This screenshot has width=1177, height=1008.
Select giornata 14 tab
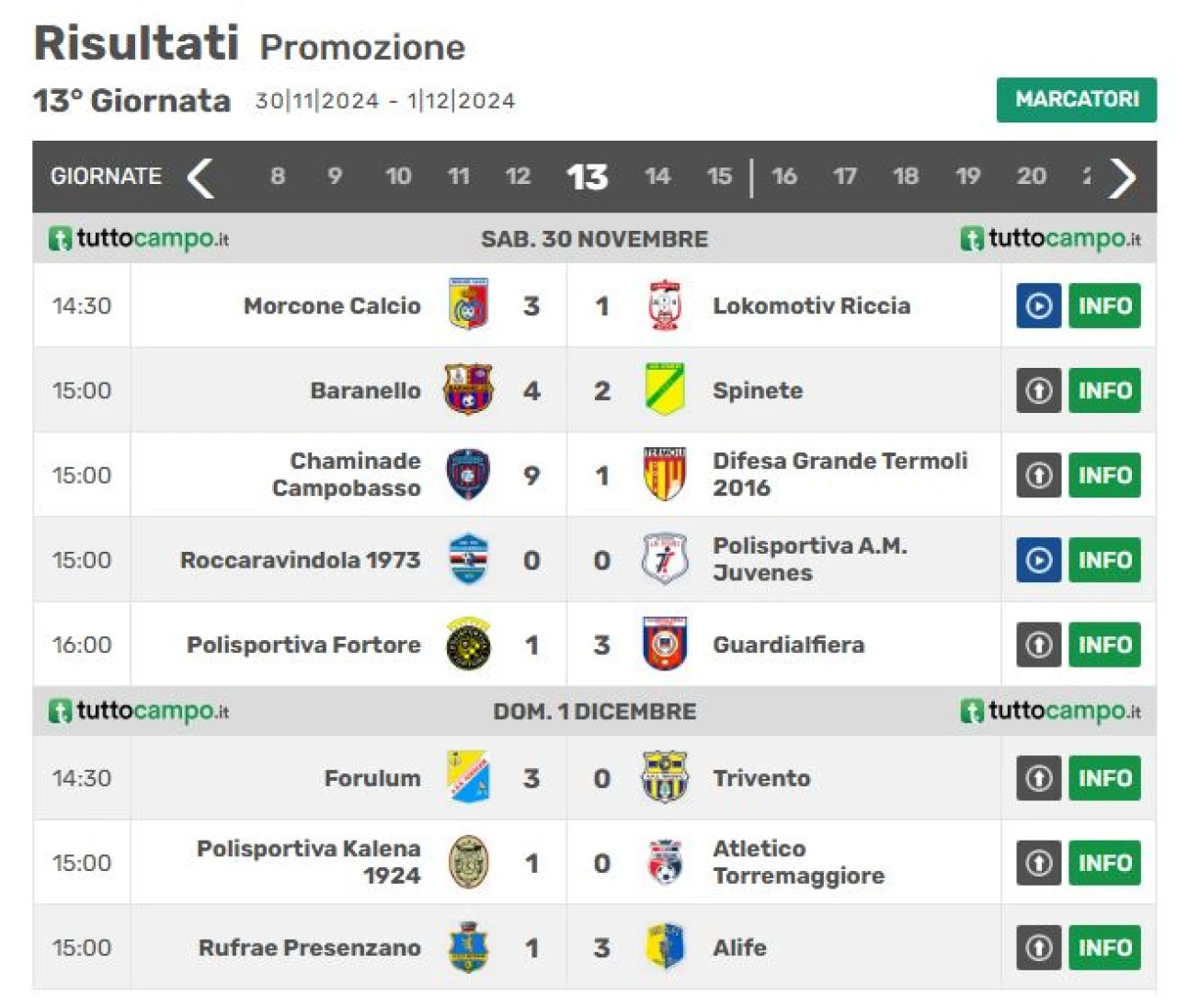click(x=657, y=177)
